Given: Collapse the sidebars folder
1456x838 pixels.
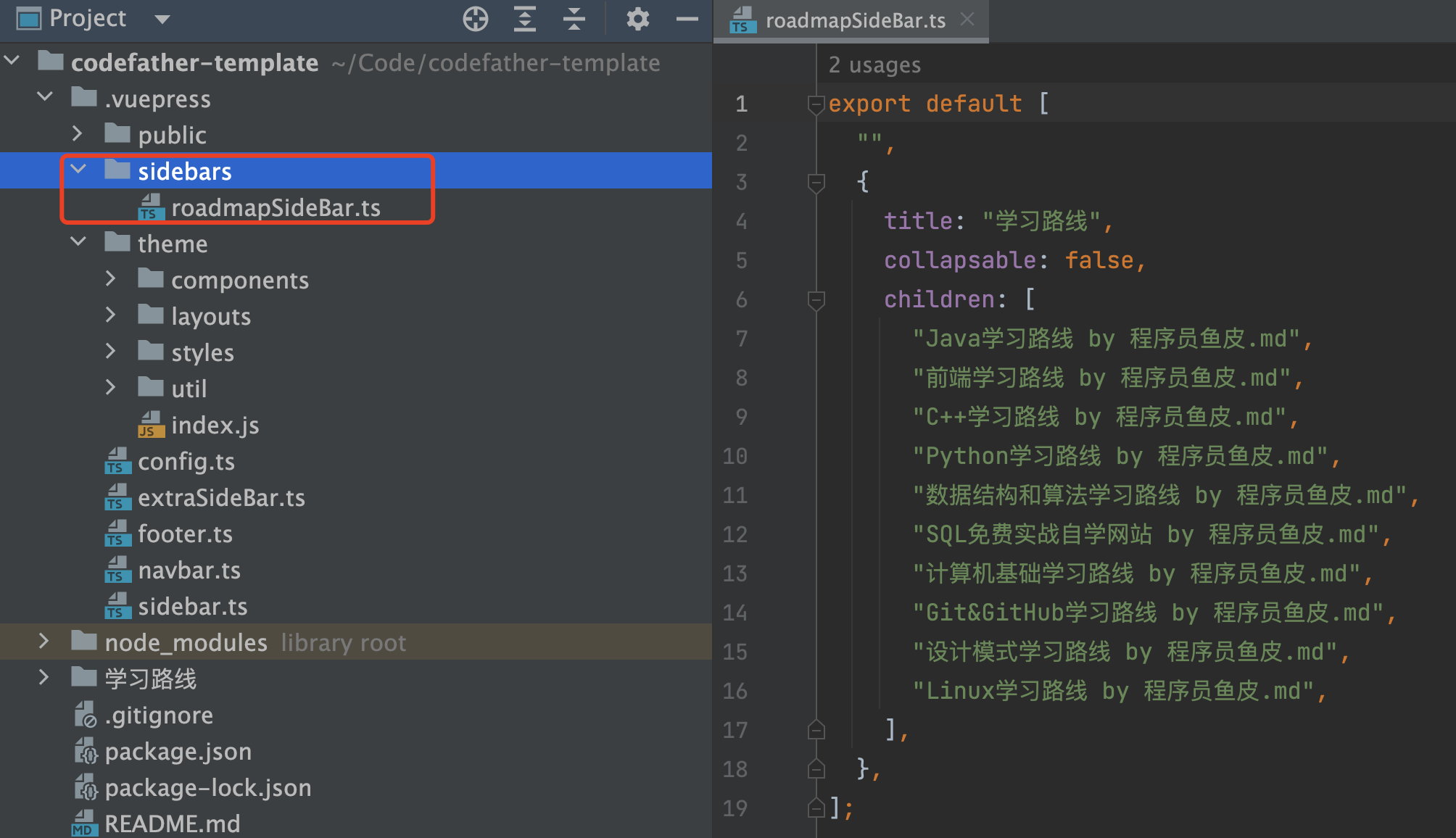Looking at the screenshot, I should click(x=78, y=170).
